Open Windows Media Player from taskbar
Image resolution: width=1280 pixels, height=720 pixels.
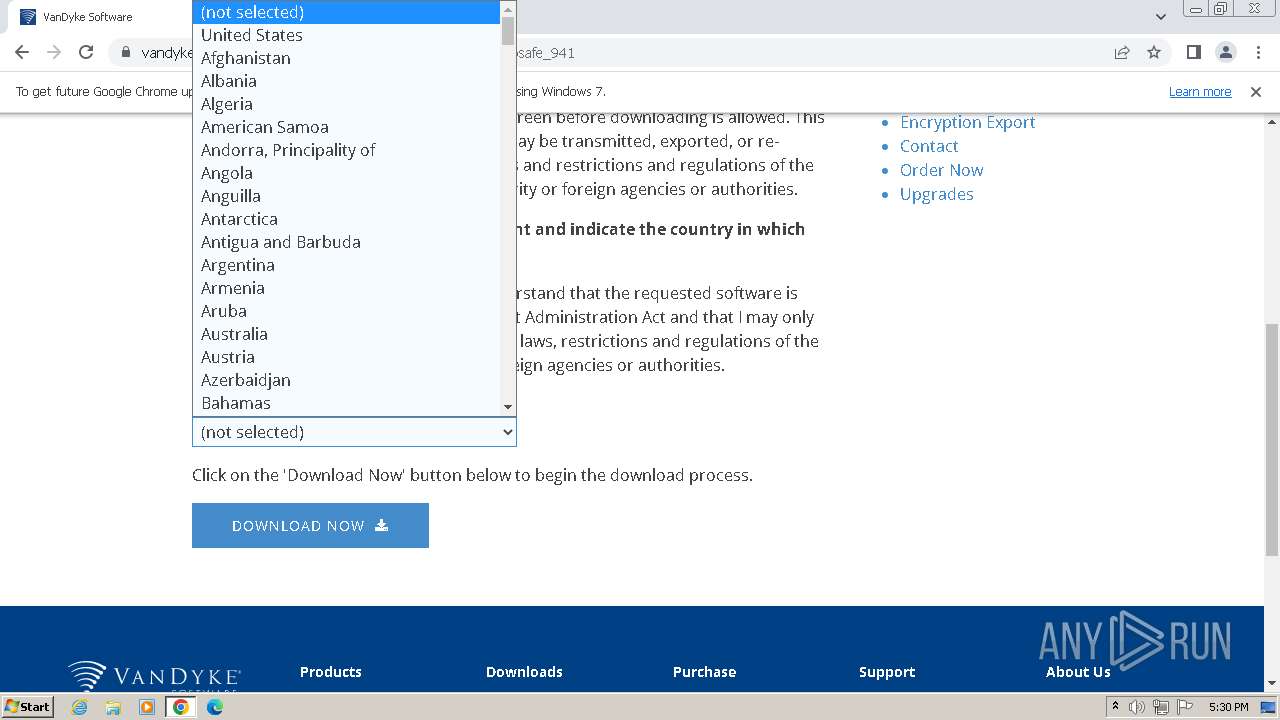147,707
